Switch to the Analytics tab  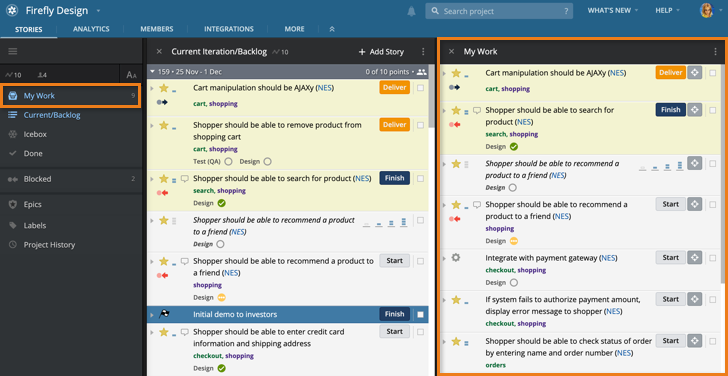coord(91,29)
